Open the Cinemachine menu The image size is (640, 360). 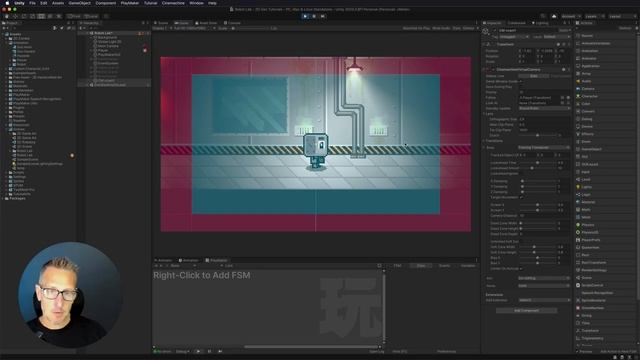coord(173,3)
